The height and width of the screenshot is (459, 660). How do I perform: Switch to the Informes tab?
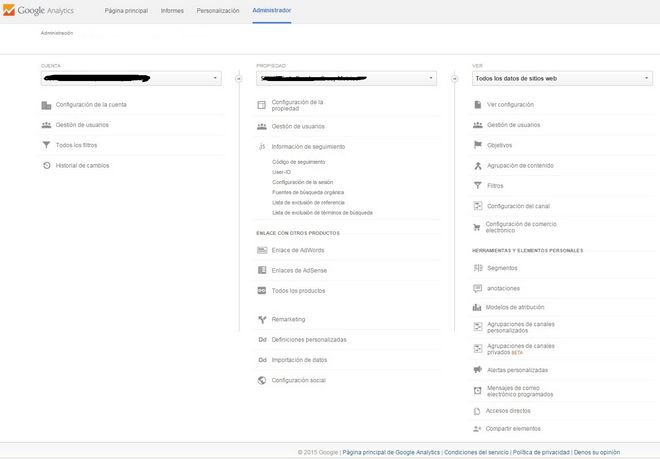[172, 10]
